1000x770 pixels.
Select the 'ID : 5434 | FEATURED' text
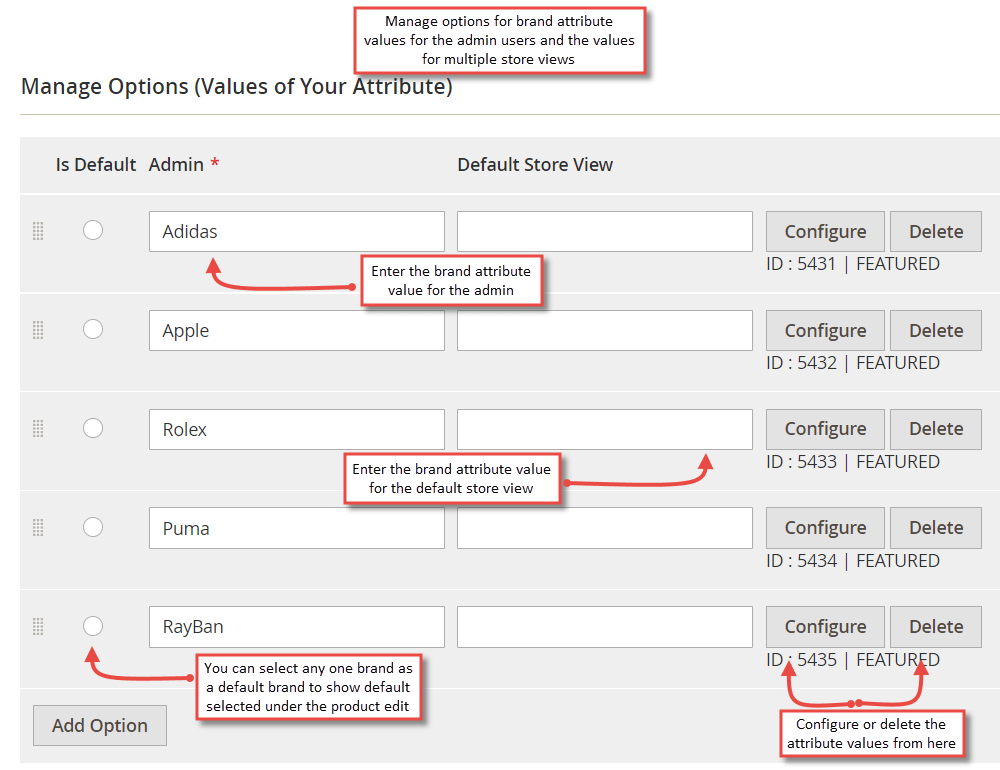pos(853,560)
